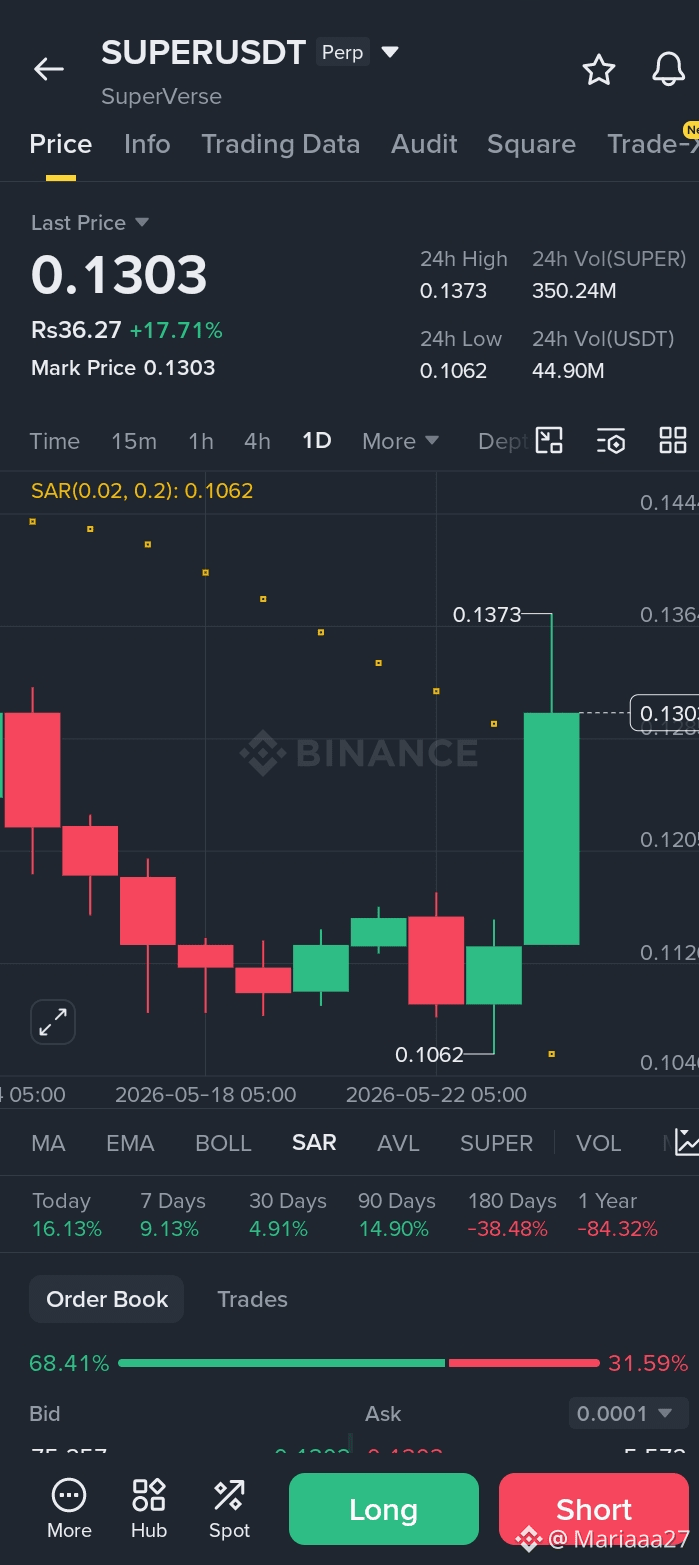
Task: Click the 24h High 0.1373 value
Action: click(453, 291)
